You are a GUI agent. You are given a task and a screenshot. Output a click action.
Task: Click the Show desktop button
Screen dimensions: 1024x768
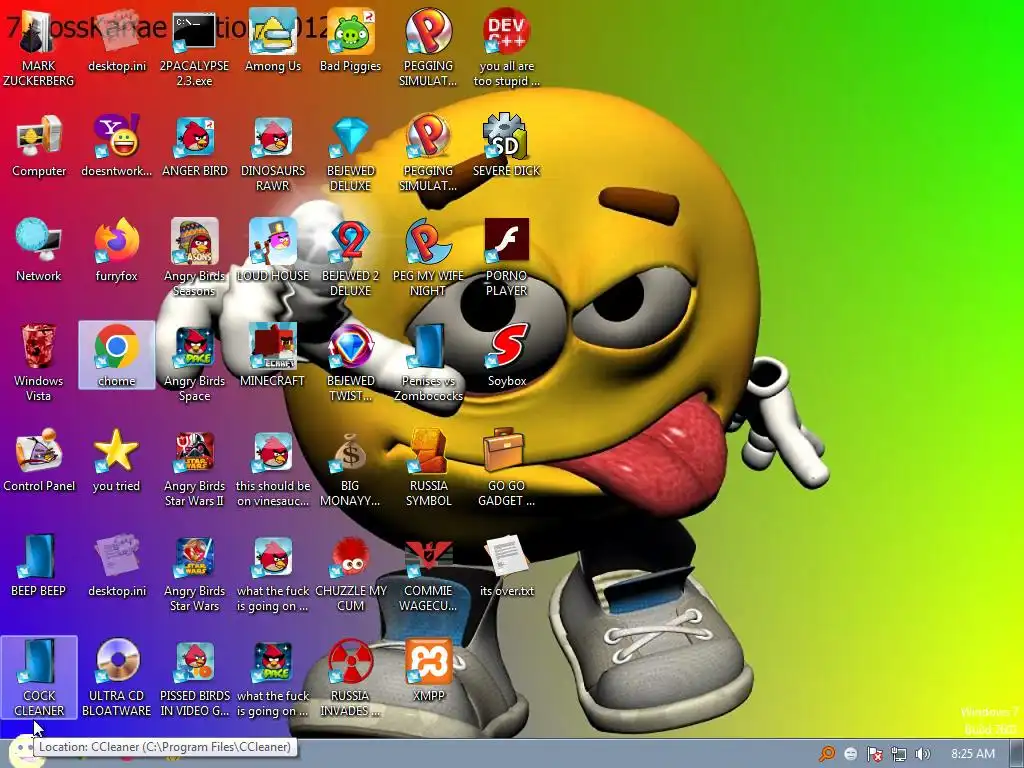[x=1016, y=754]
